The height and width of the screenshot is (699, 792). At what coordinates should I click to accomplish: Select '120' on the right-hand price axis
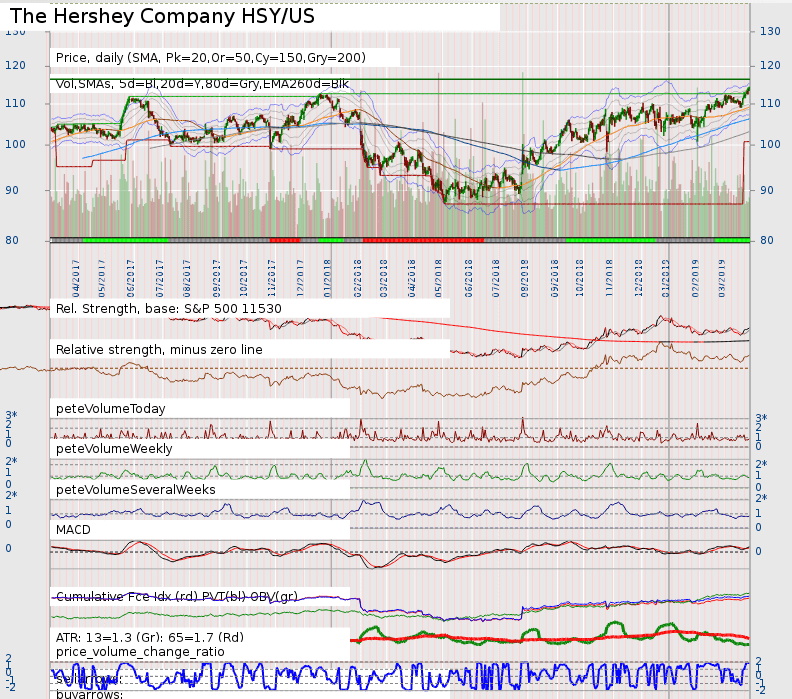(770, 66)
